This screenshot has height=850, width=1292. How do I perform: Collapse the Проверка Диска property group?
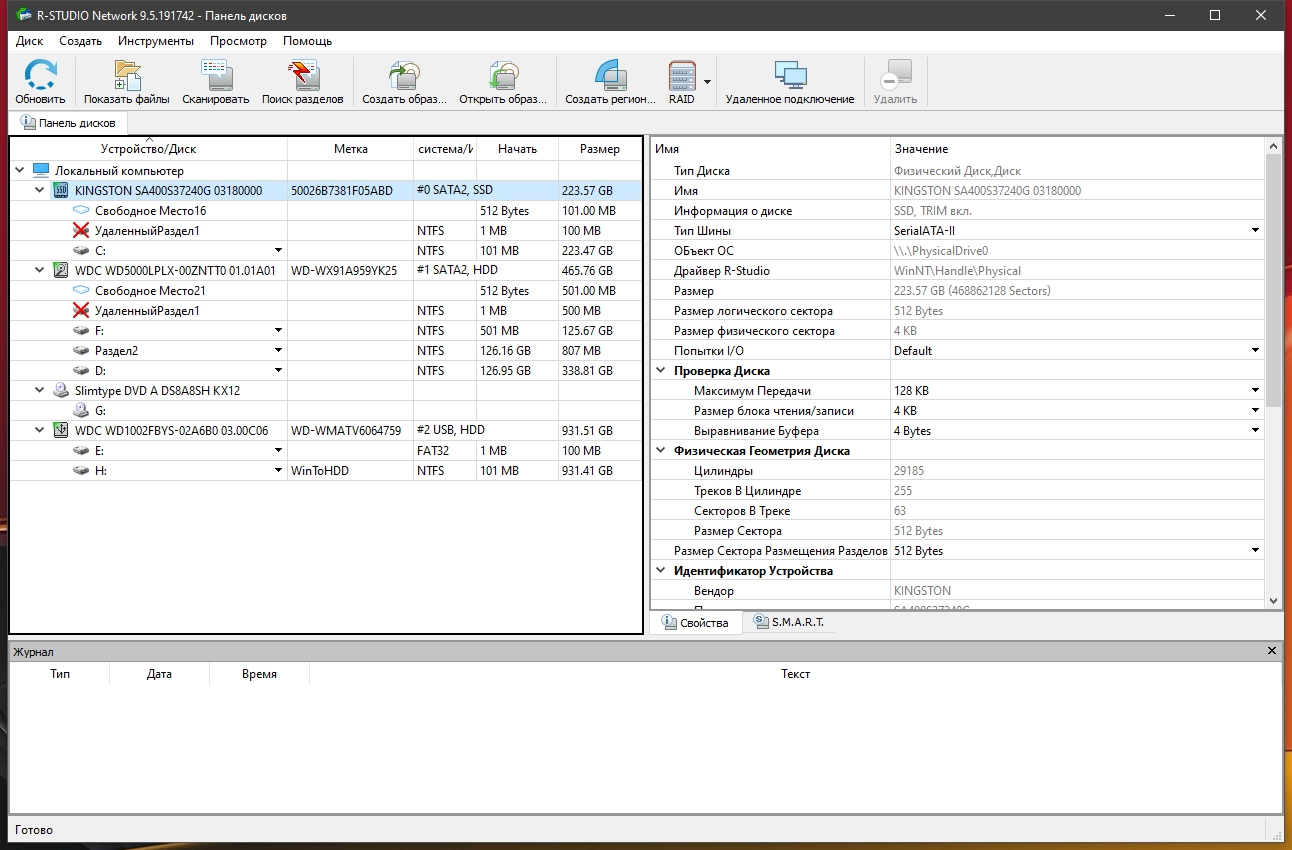(x=661, y=371)
